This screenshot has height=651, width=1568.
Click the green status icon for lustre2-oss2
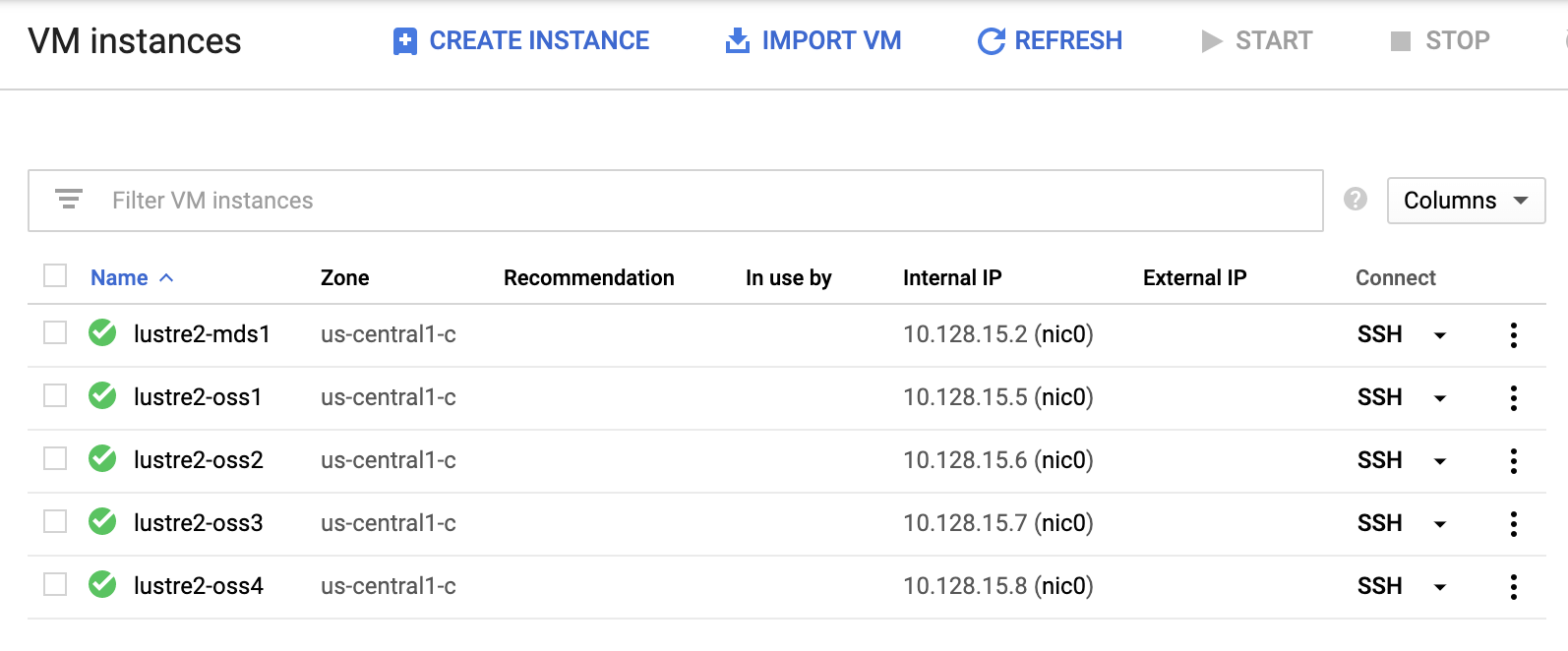102,459
